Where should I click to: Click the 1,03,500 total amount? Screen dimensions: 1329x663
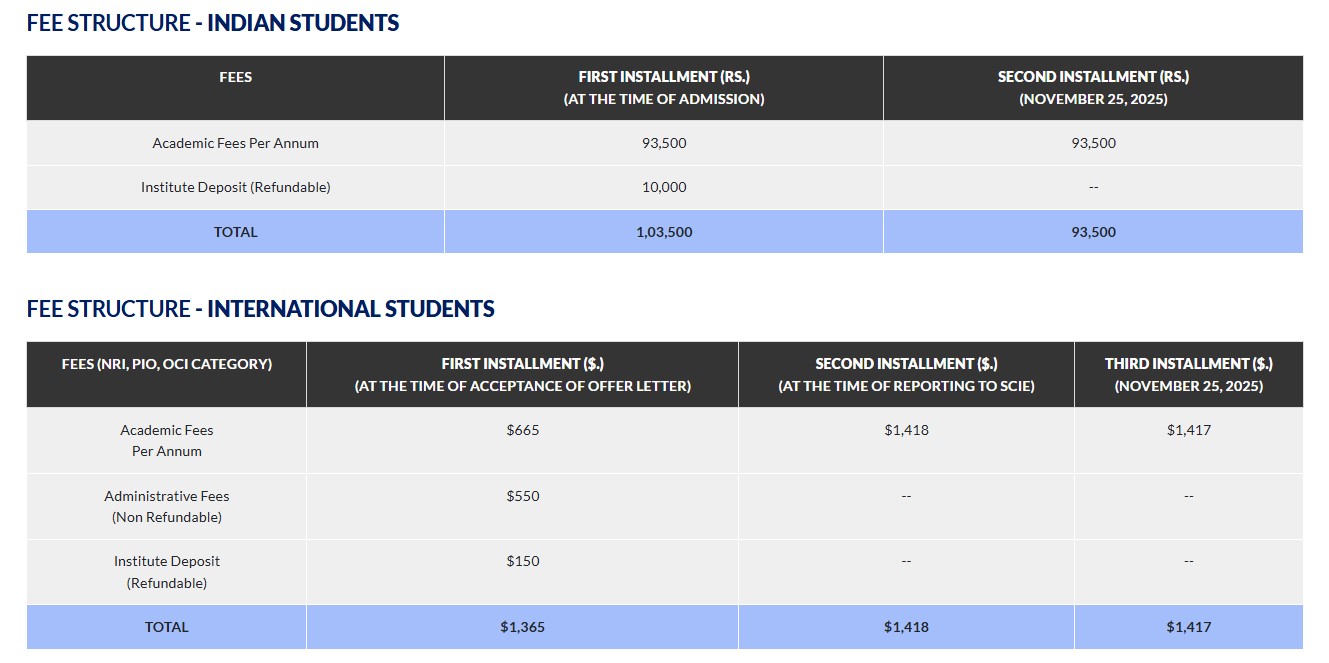pyautogui.click(x=664, y=232)
